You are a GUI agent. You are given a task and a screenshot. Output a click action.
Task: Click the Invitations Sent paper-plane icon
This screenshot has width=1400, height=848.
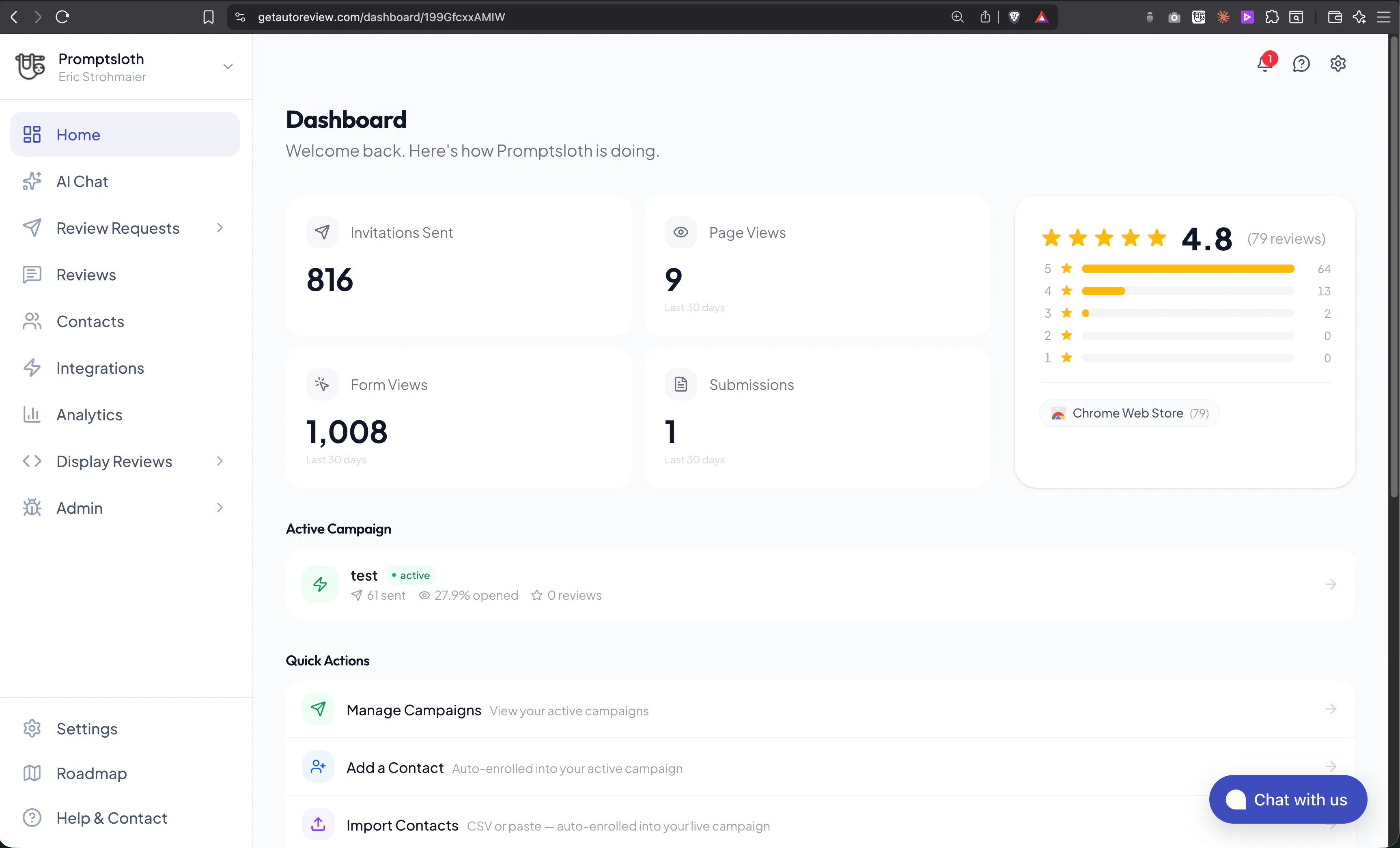[x=322, y=232]
